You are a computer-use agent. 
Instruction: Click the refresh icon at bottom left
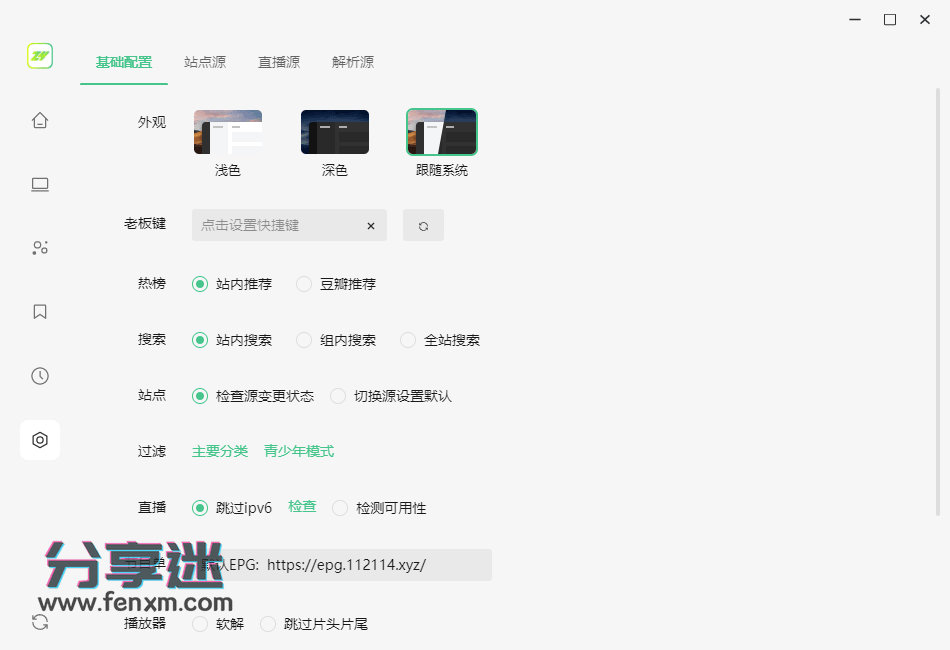[40, 622]
